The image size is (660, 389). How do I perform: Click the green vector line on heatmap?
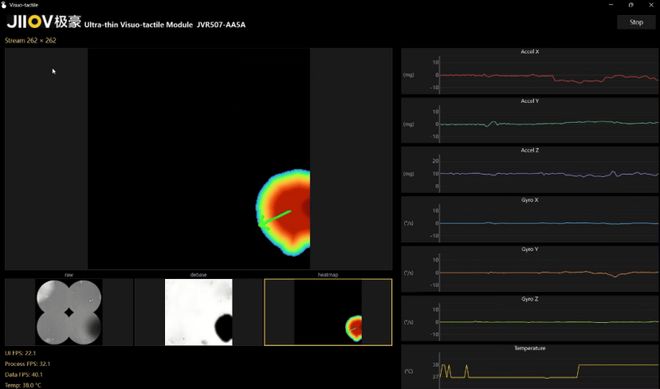(x=276, y=217)
